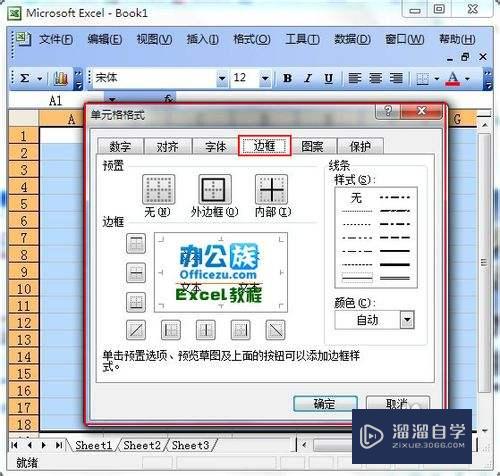Center align text in toolbar

[375, 78]
